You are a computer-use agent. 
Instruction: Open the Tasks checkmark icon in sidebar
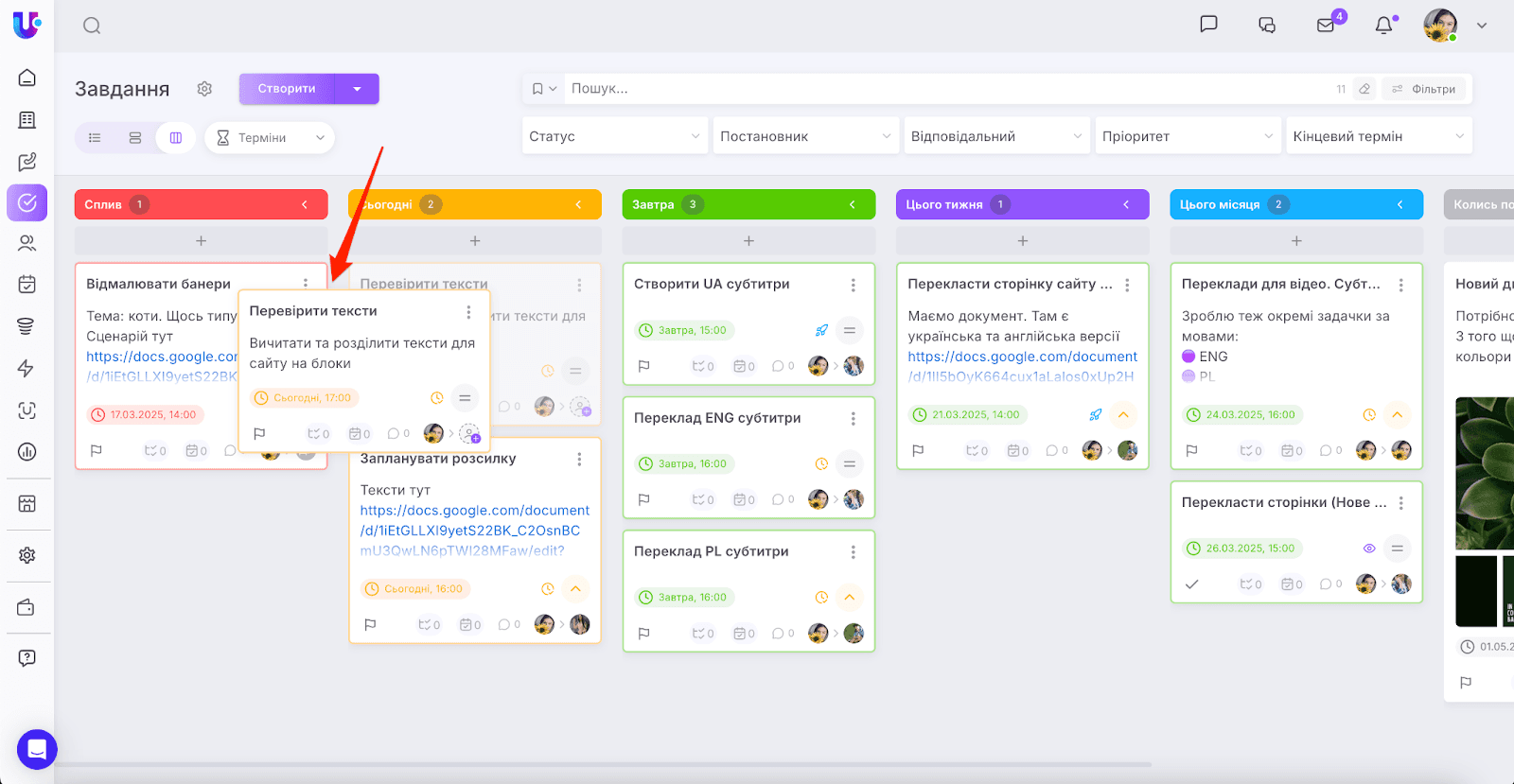coord(27,202)
